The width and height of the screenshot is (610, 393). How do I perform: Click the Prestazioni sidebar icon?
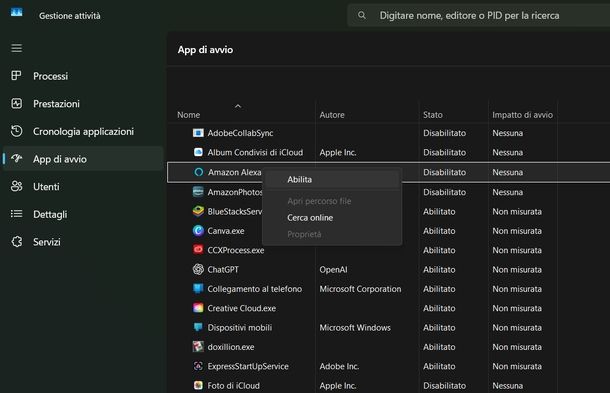pyautogui.click(x=16, y=104)
